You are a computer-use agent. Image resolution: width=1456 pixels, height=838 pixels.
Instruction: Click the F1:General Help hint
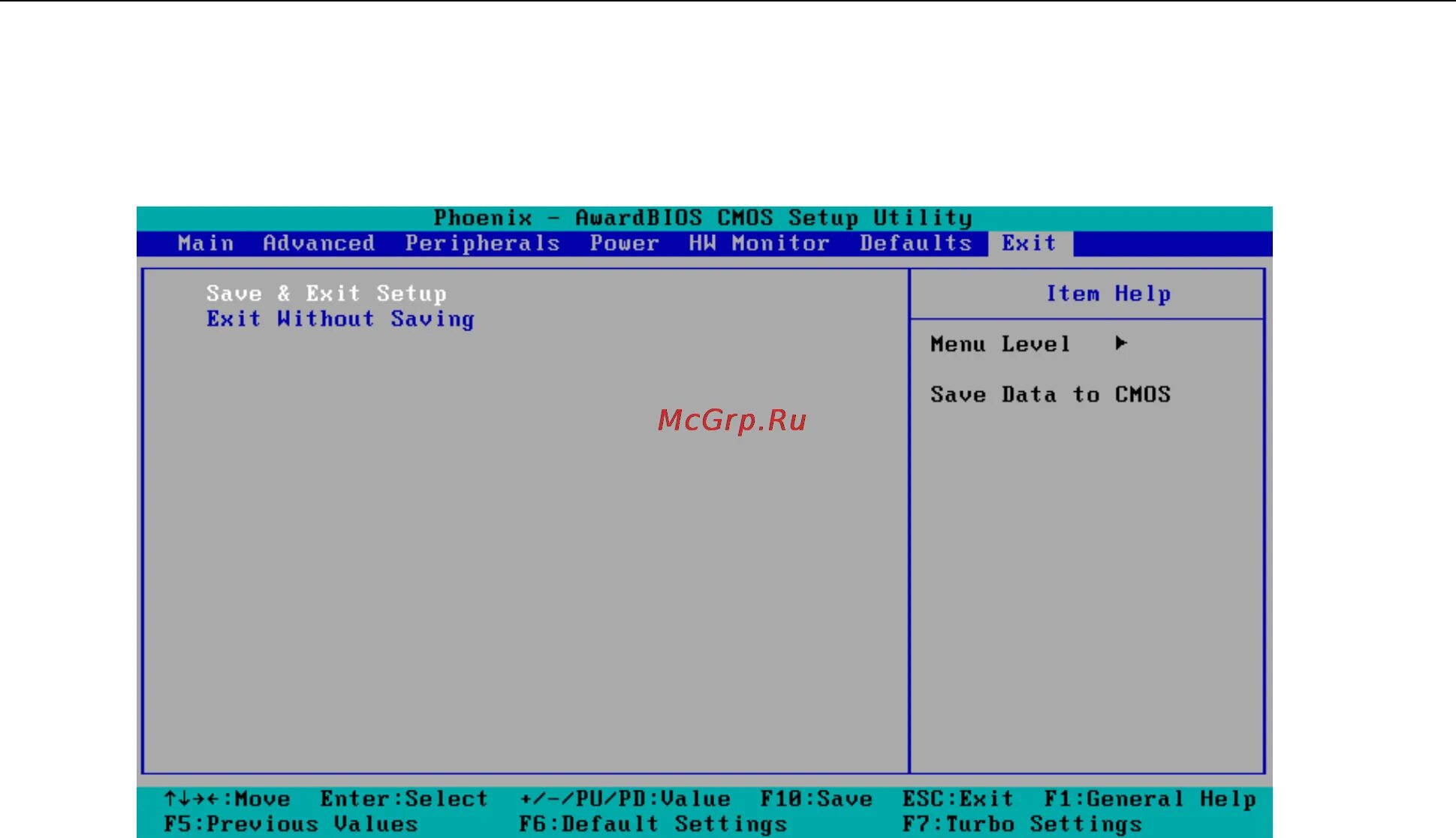pos(1150,799)
